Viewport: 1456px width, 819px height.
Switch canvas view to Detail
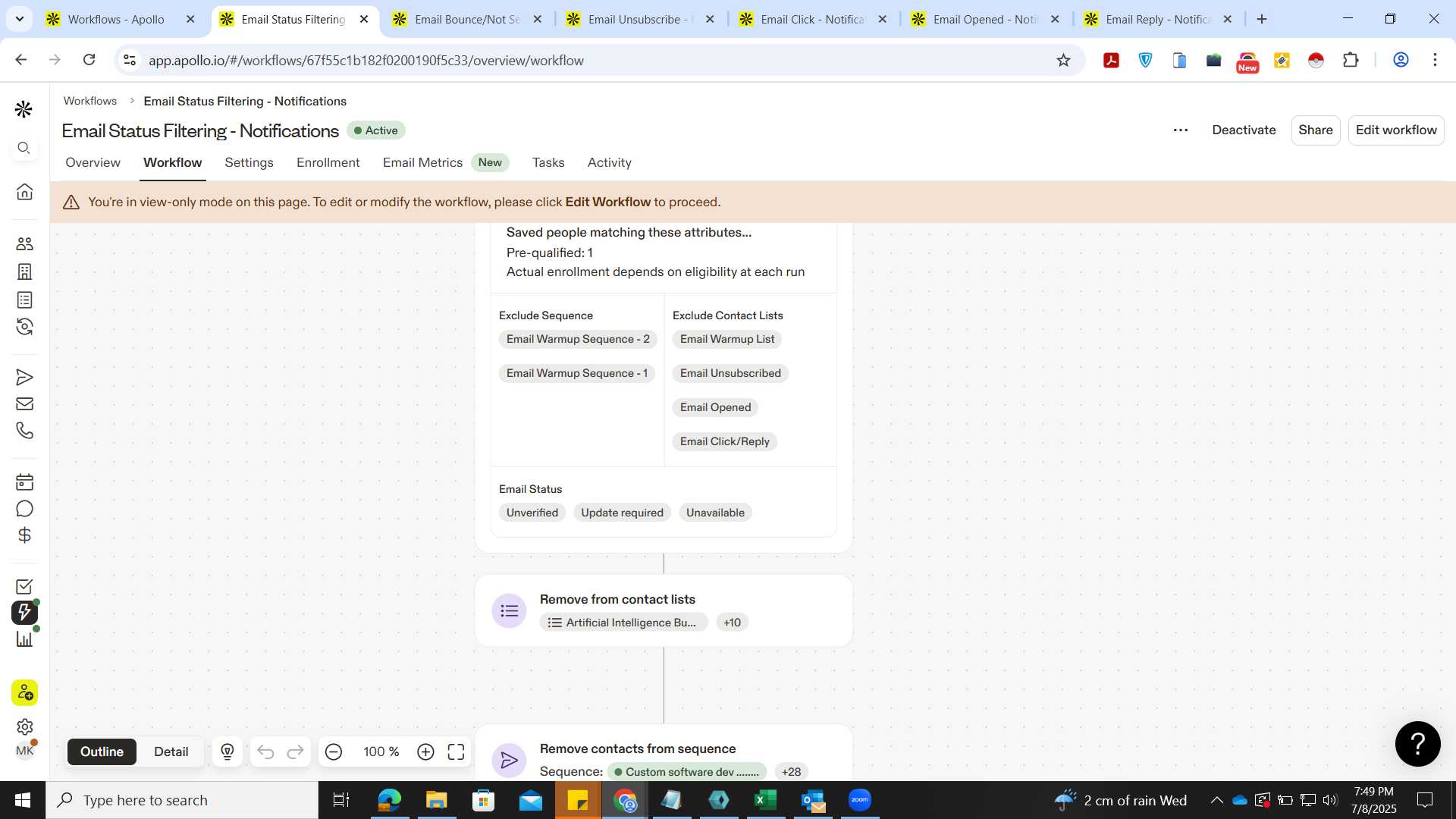tap(171, 752)
